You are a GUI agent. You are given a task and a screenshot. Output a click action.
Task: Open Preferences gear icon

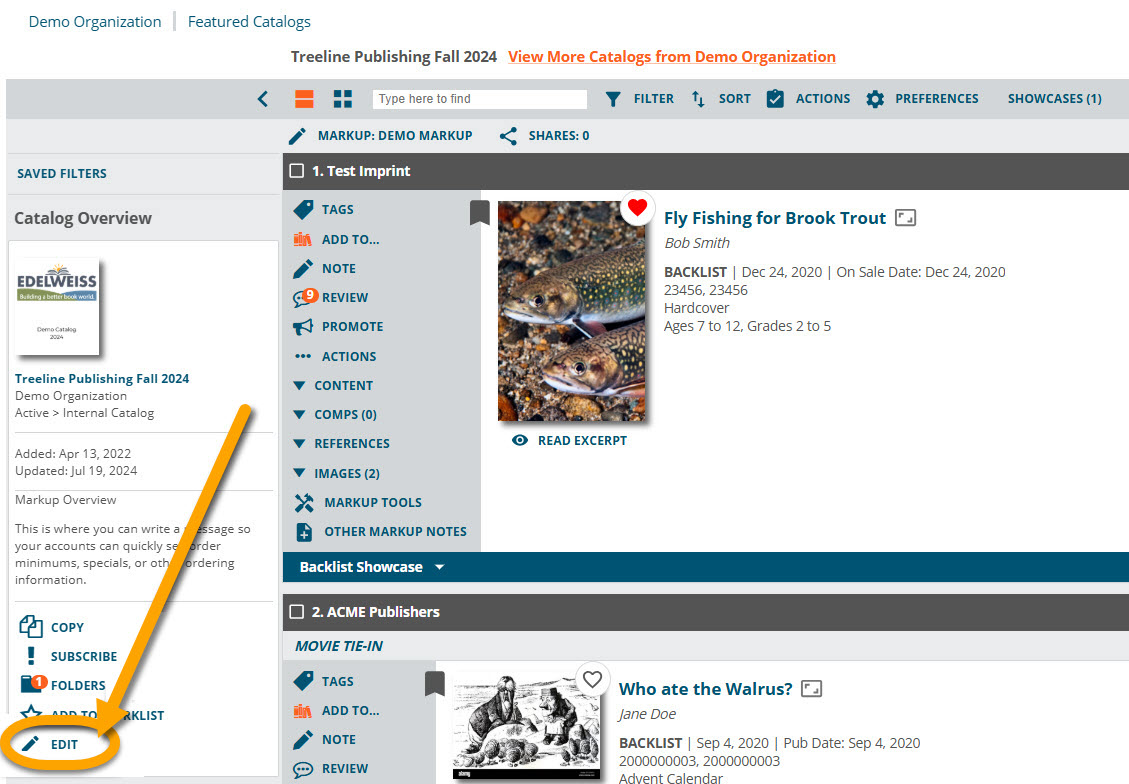[x=875, y=99]
